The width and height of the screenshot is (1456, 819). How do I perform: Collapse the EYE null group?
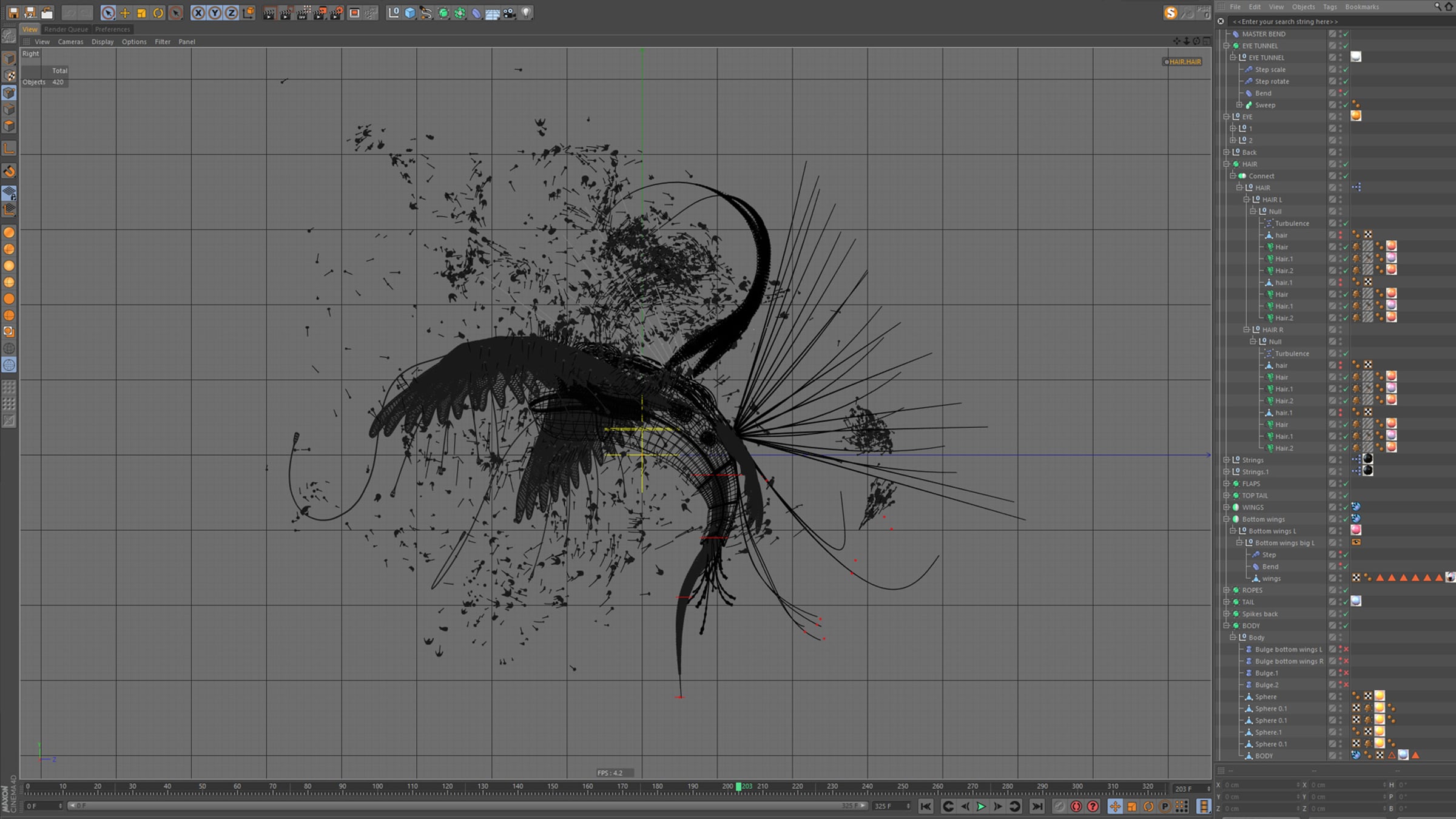click(x=1227, y=116)
